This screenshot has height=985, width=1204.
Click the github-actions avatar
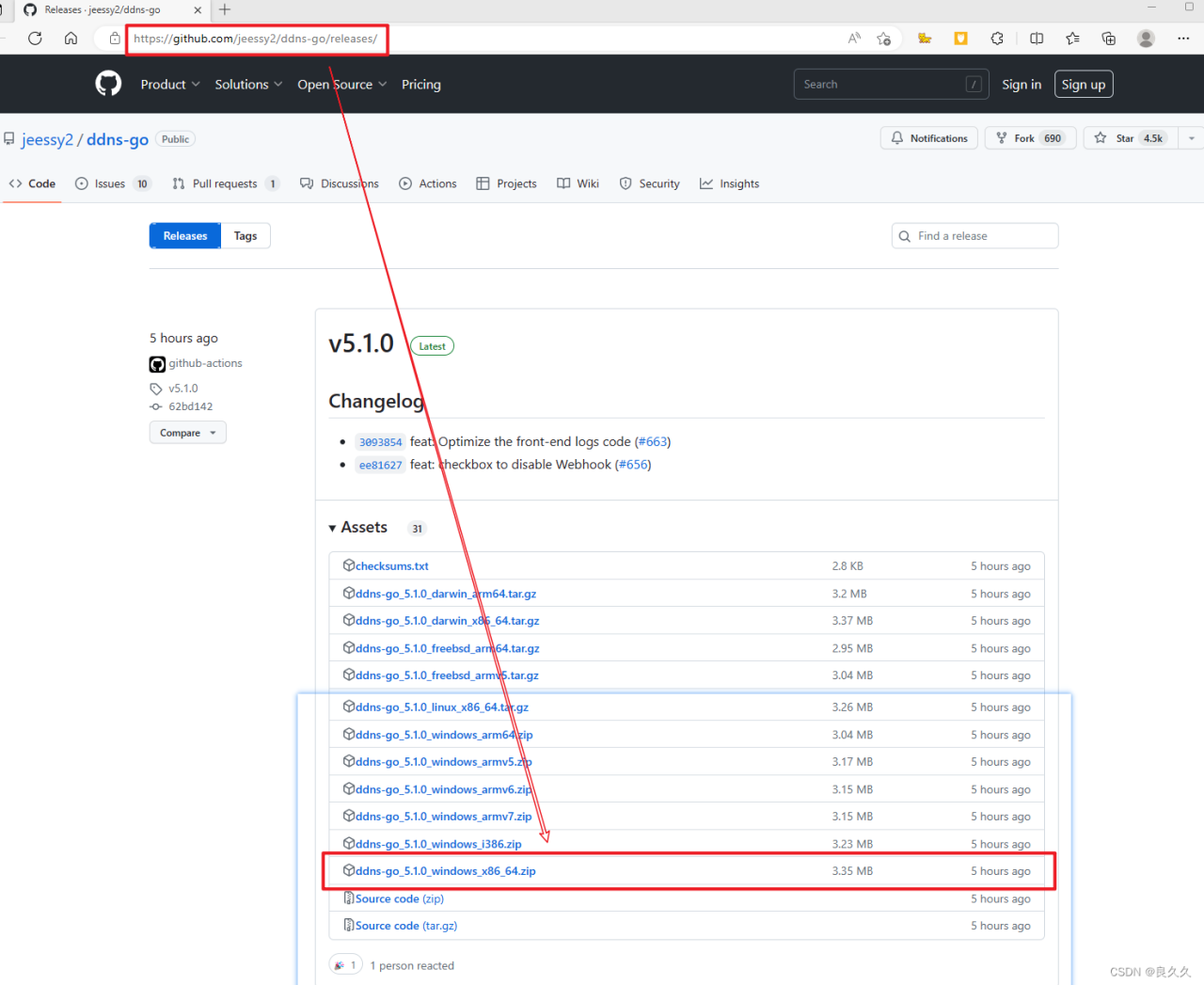point(156,363)
